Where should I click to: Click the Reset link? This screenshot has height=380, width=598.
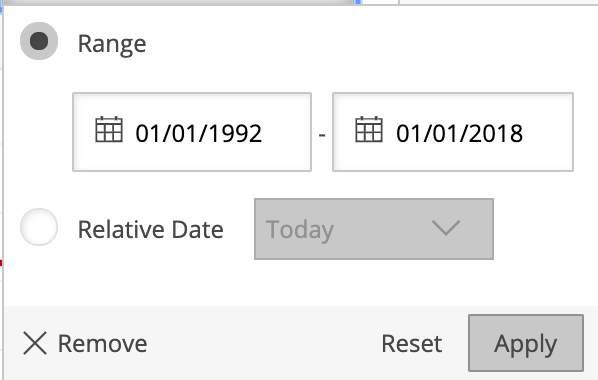(412, 344)
